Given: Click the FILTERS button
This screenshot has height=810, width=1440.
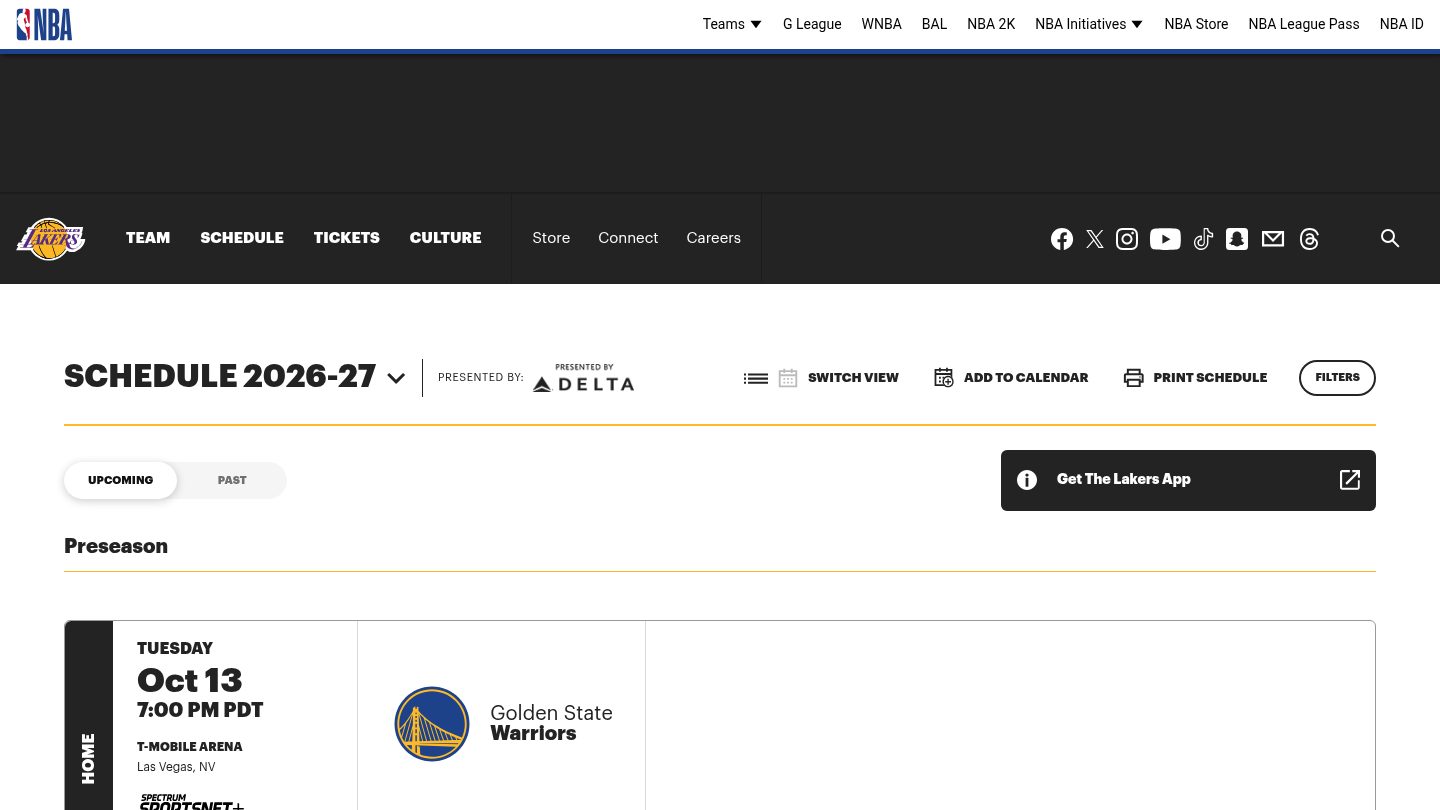Looking at the screenshot, I should pyautogui.click(x=1337, y=378).
